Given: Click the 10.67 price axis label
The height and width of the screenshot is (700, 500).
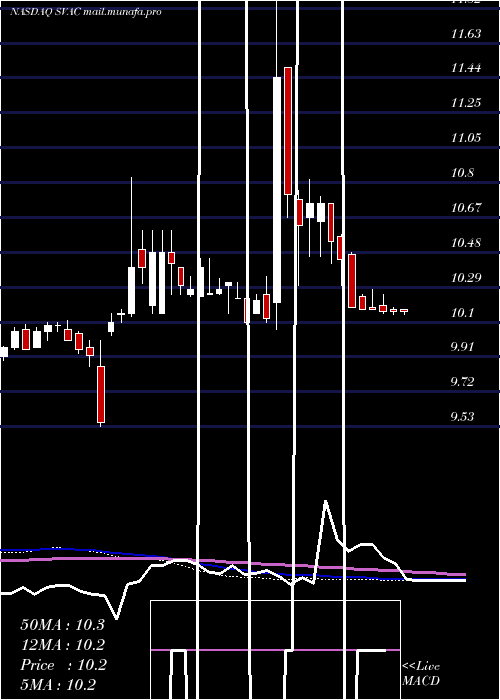Looking at the screenshot, I should coord(466,208).
